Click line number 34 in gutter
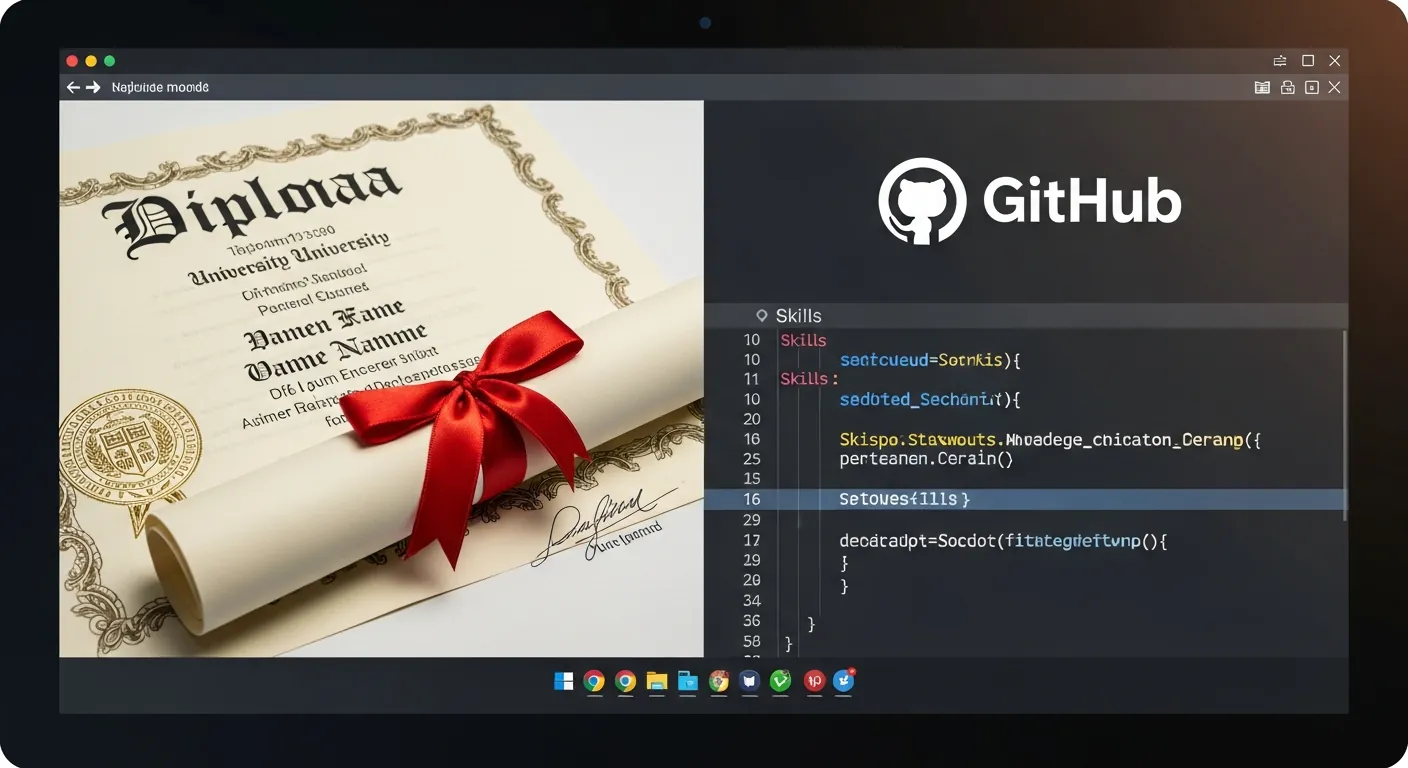This screenshot has width=1408, height=768. tap(752, 601)
